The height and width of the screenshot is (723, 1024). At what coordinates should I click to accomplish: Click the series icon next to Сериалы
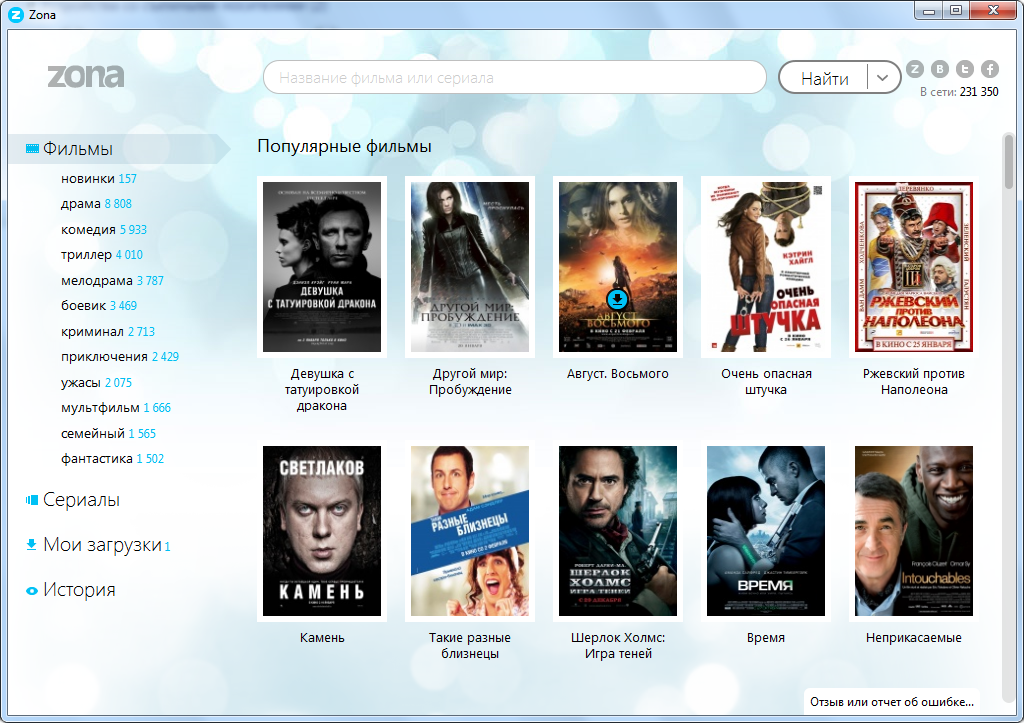(x=32, y=500)
